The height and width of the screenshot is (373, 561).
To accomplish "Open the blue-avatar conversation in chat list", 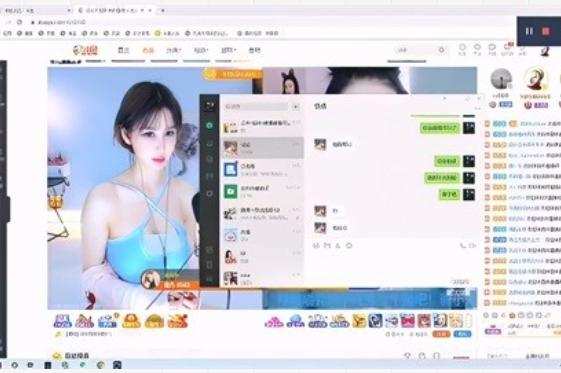I will click(x=263, y=170).
